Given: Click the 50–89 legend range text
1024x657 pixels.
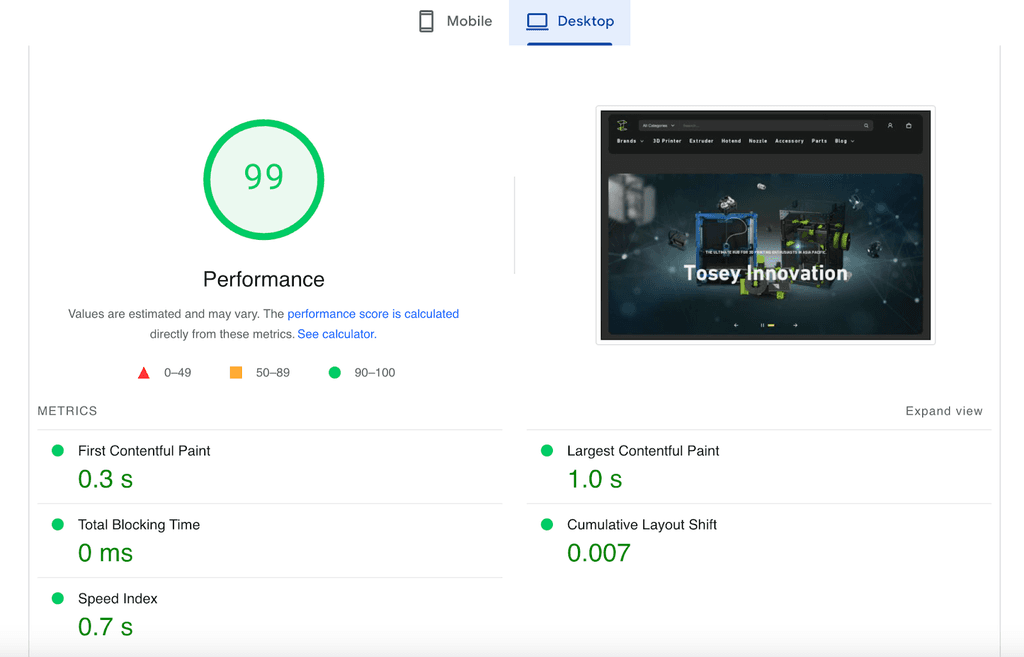Looking at the screenshot, I should click(272, 373).
